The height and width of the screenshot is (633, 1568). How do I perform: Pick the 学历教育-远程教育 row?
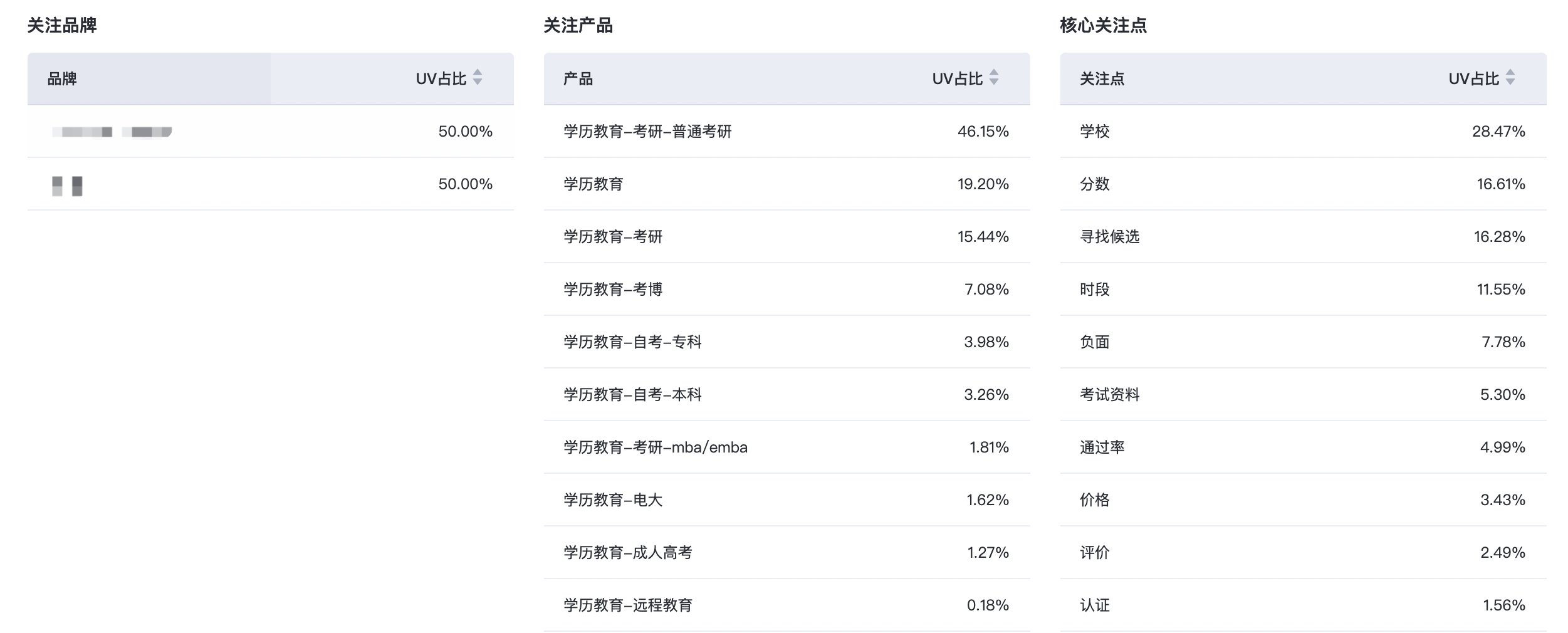click(x=628, y=605)
